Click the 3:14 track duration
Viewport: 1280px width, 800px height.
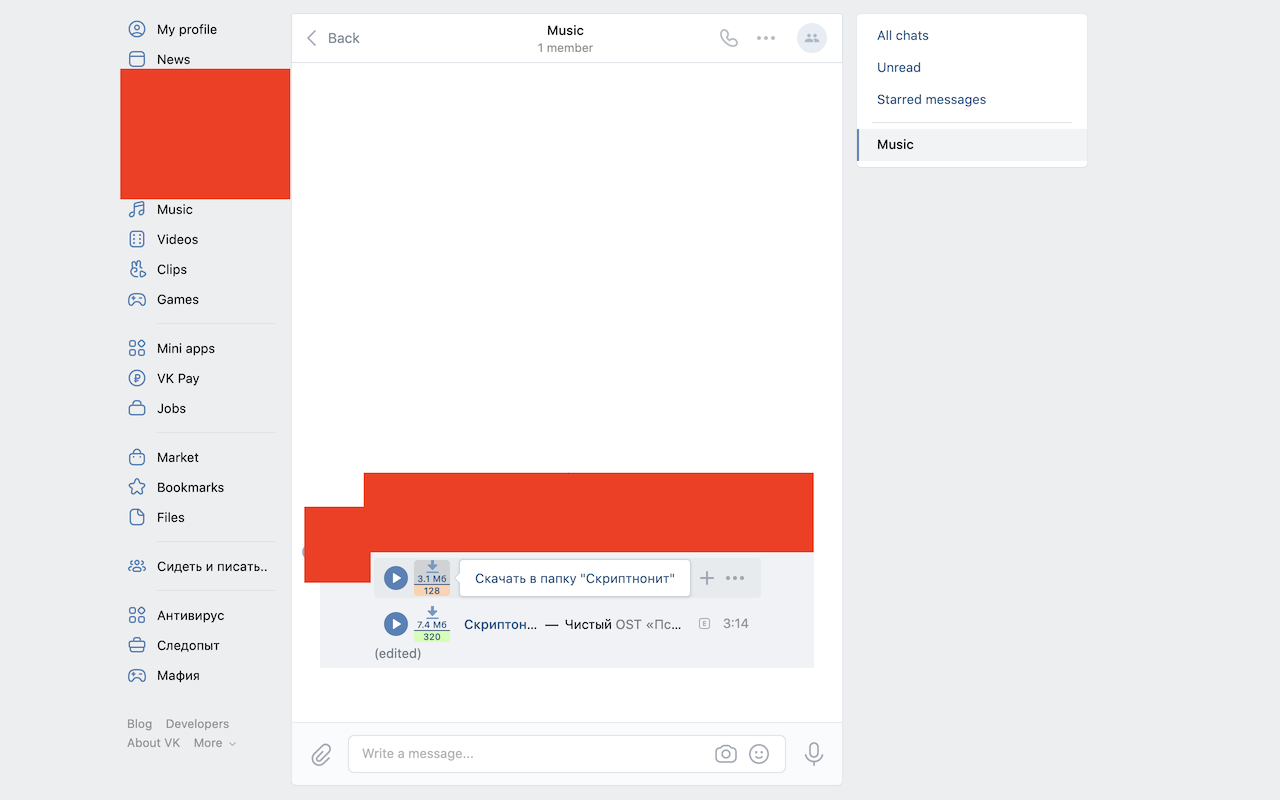736,624
